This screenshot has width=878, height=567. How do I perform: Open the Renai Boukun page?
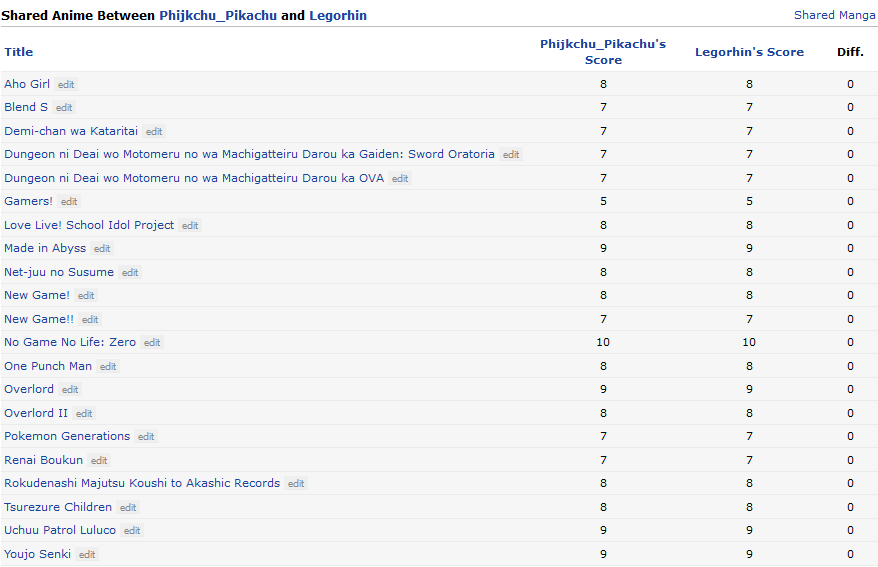pos(44,460)
